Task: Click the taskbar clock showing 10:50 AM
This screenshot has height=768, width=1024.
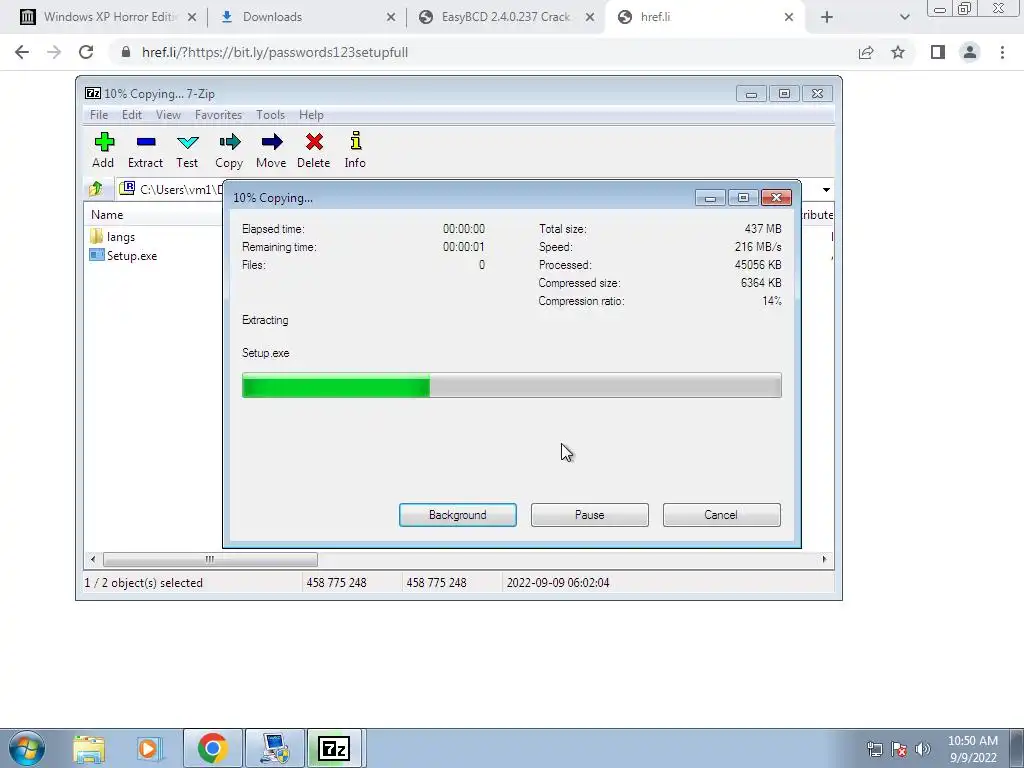Action: [972, 749]
